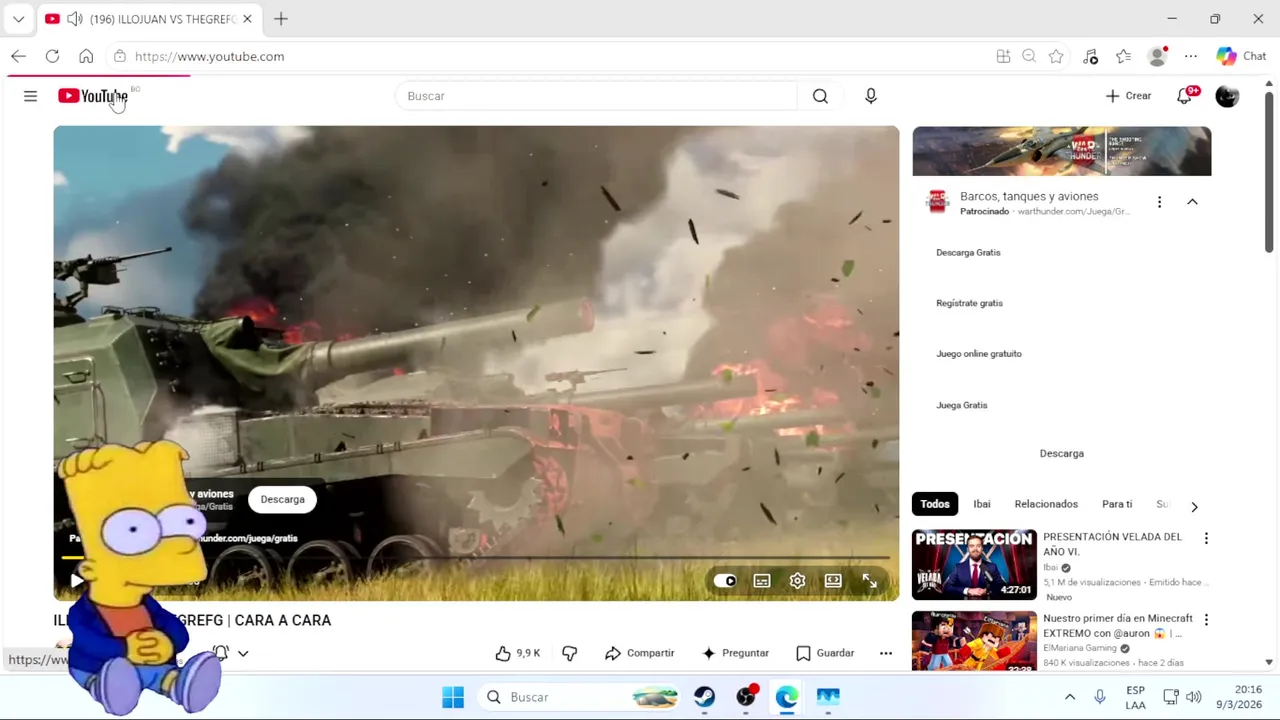
Task: Click the Descarga button on video ad
Action: tap(282, 499)
